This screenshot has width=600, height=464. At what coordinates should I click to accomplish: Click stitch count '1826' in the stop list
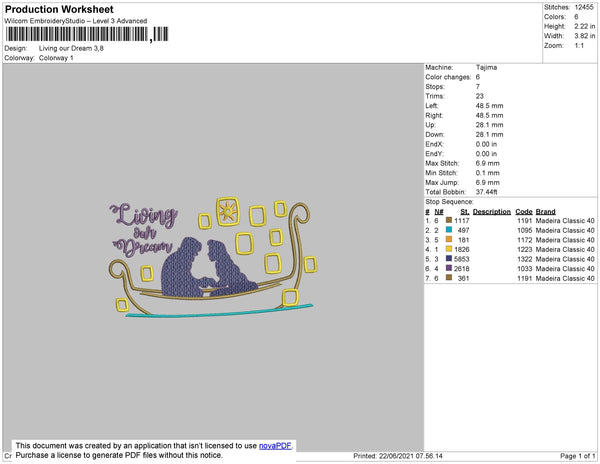point(461,249)
